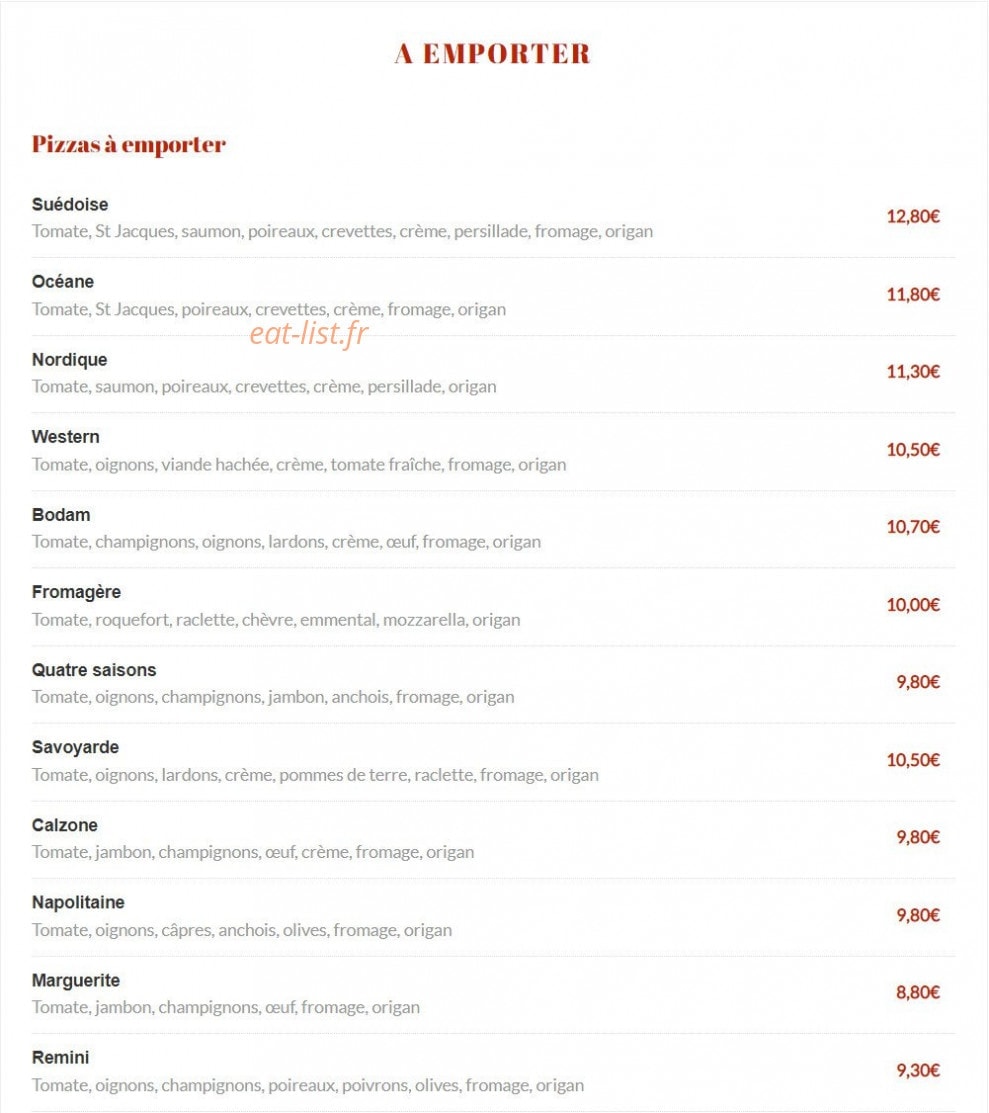Choose the Western pizza title

(x=65, y=437)
